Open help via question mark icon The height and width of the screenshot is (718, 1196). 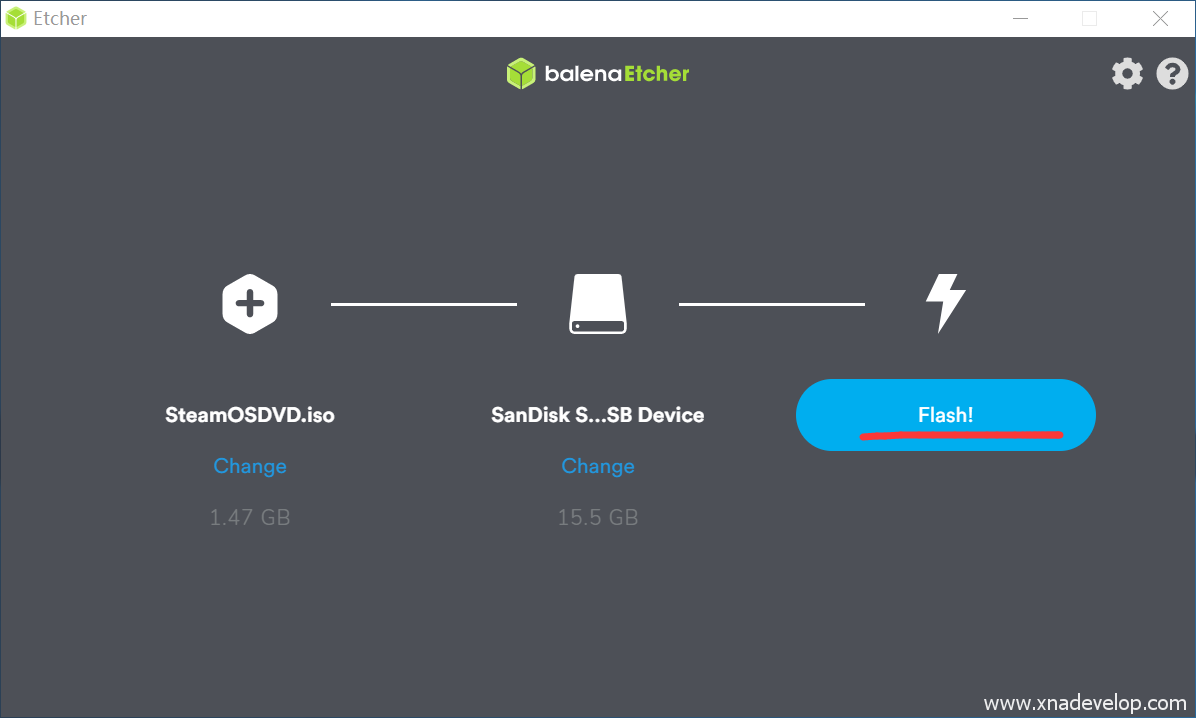tap(1172, 73)
